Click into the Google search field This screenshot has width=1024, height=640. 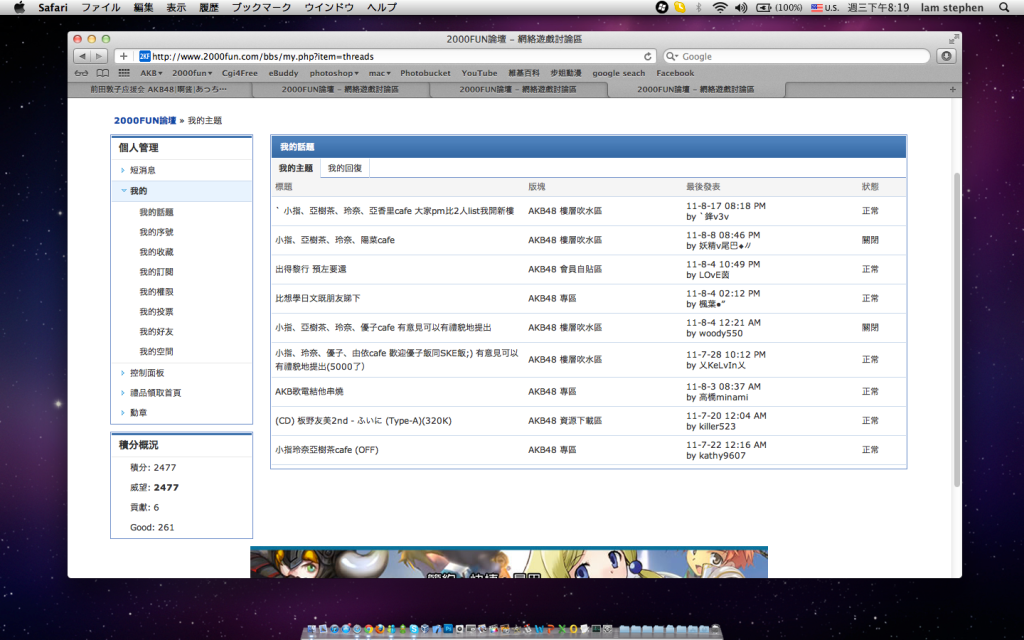click(x=800, y=56)
